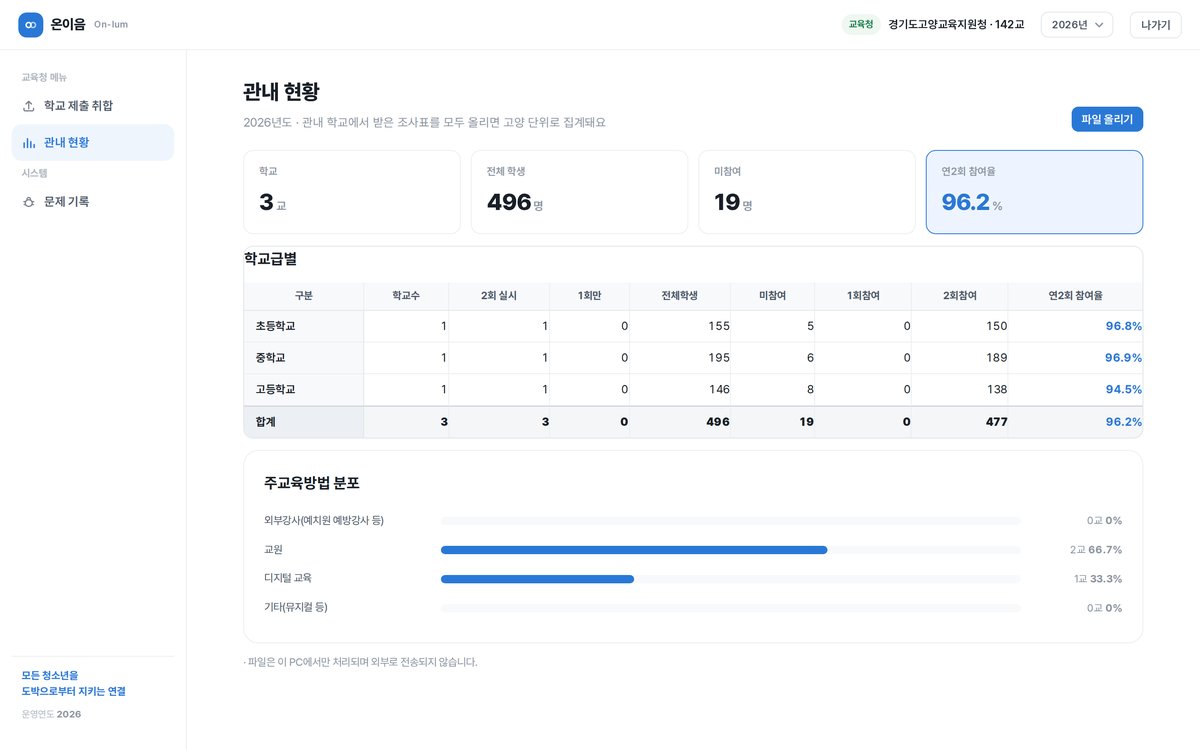Click the upload icon beside 학교 제출 취합

29,106
